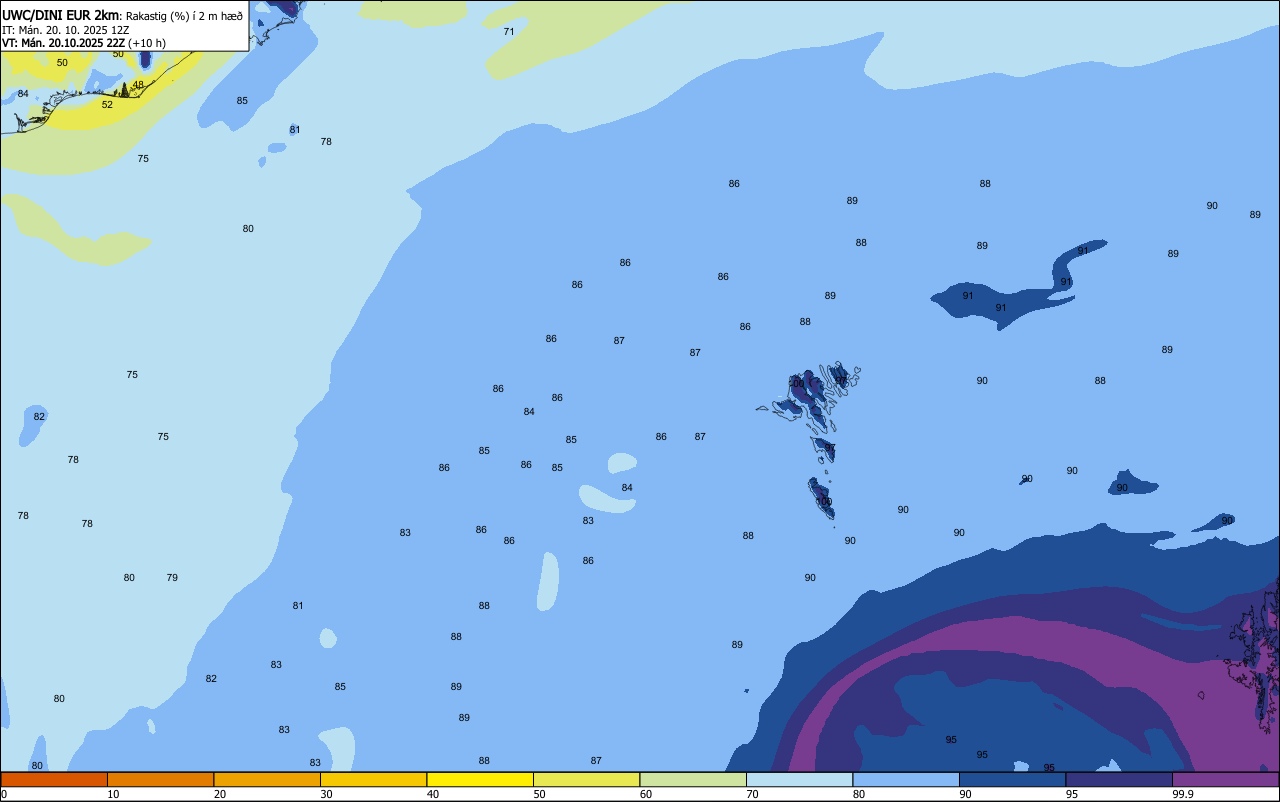Click the light blue 80–90 legend segment
This screenshot has width=1280, height=802.
tap(906, 779)
